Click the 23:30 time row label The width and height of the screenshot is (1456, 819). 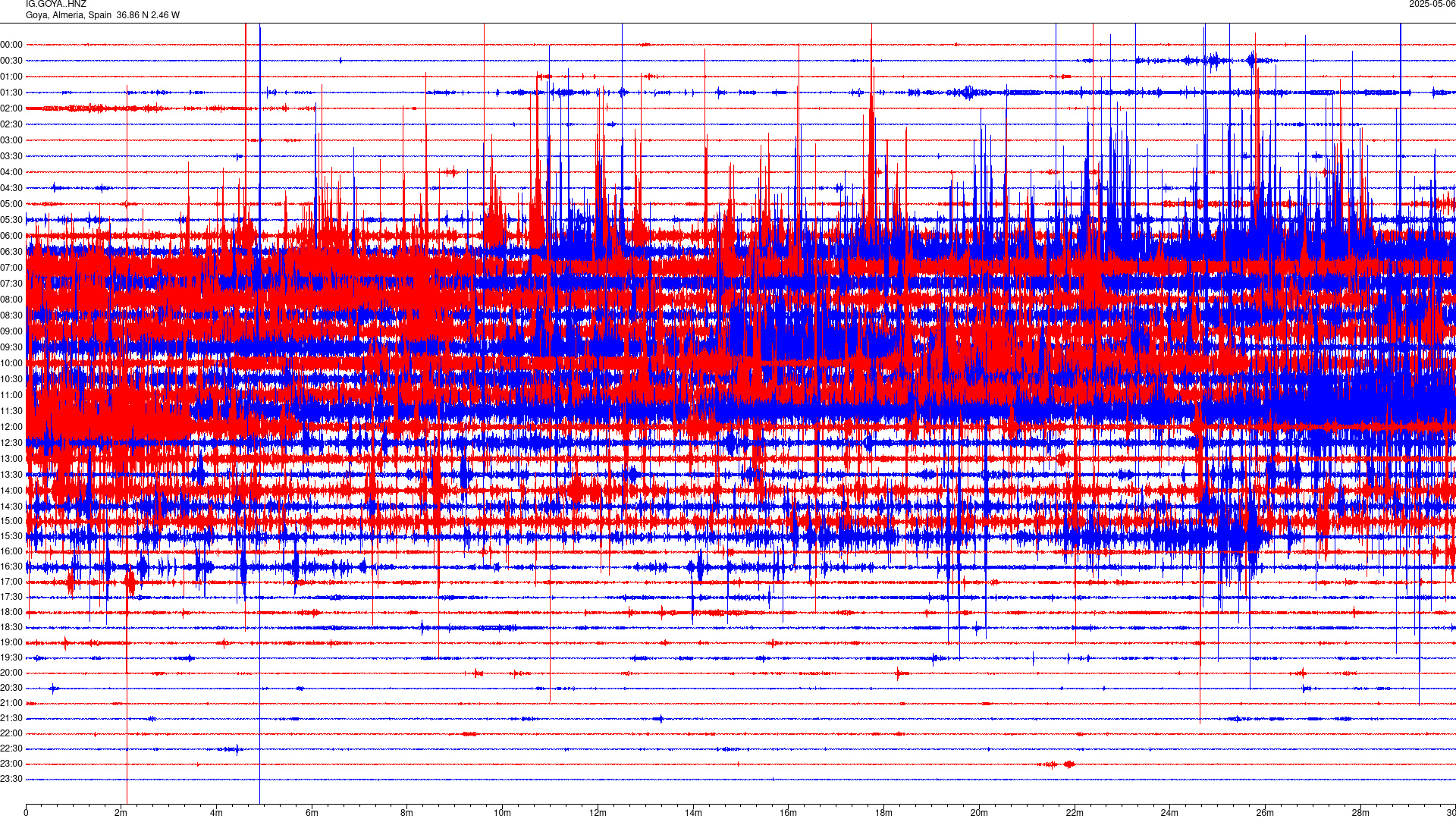click(x=11, y=779)
